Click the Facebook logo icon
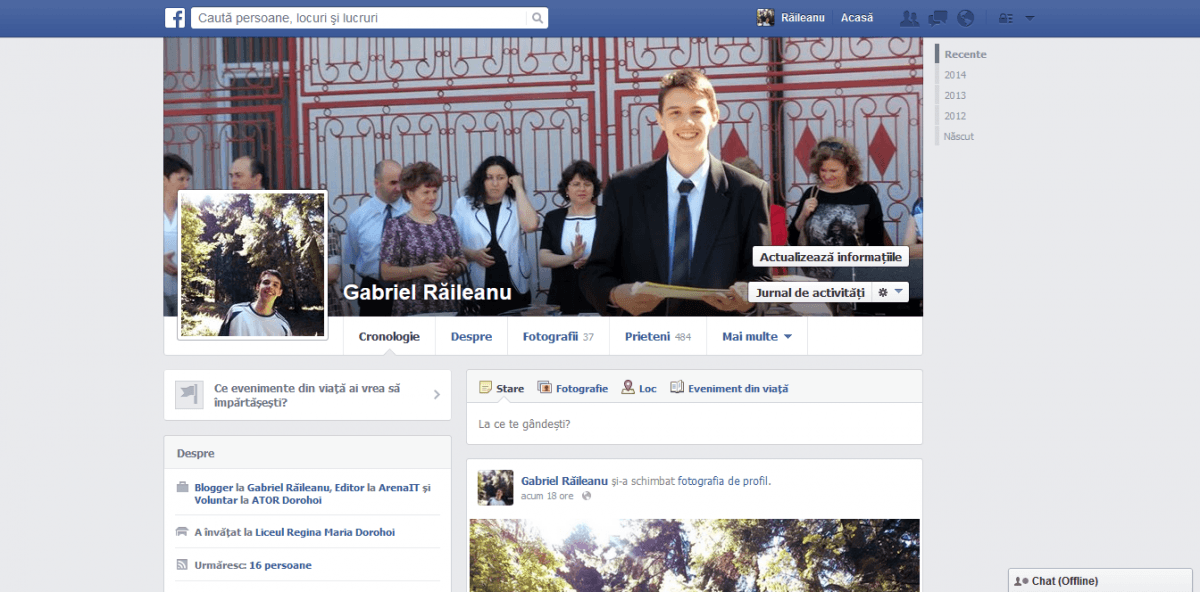This screenshot has height=592, width=1200. [175, 17]
